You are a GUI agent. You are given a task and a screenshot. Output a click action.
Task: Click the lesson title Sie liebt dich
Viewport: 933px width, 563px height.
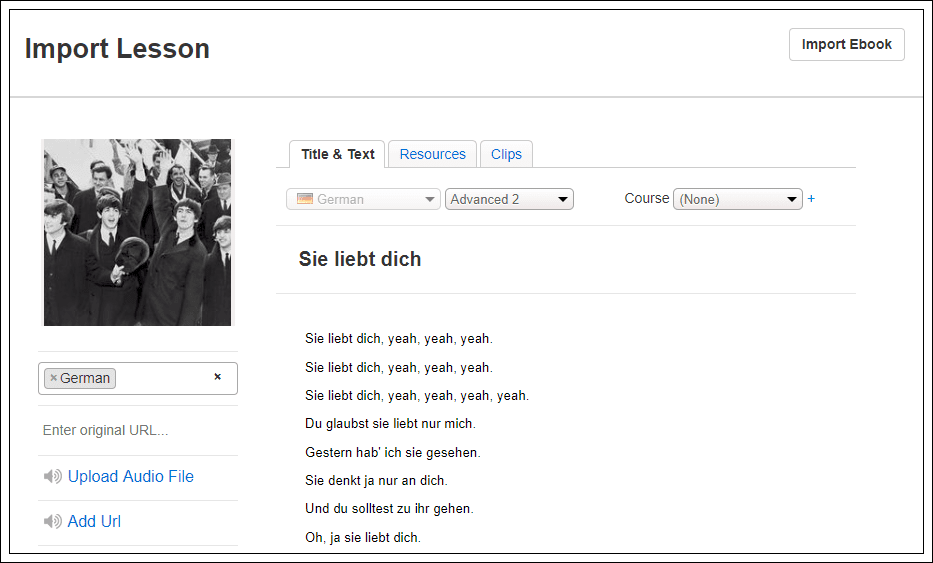[360, 259]
